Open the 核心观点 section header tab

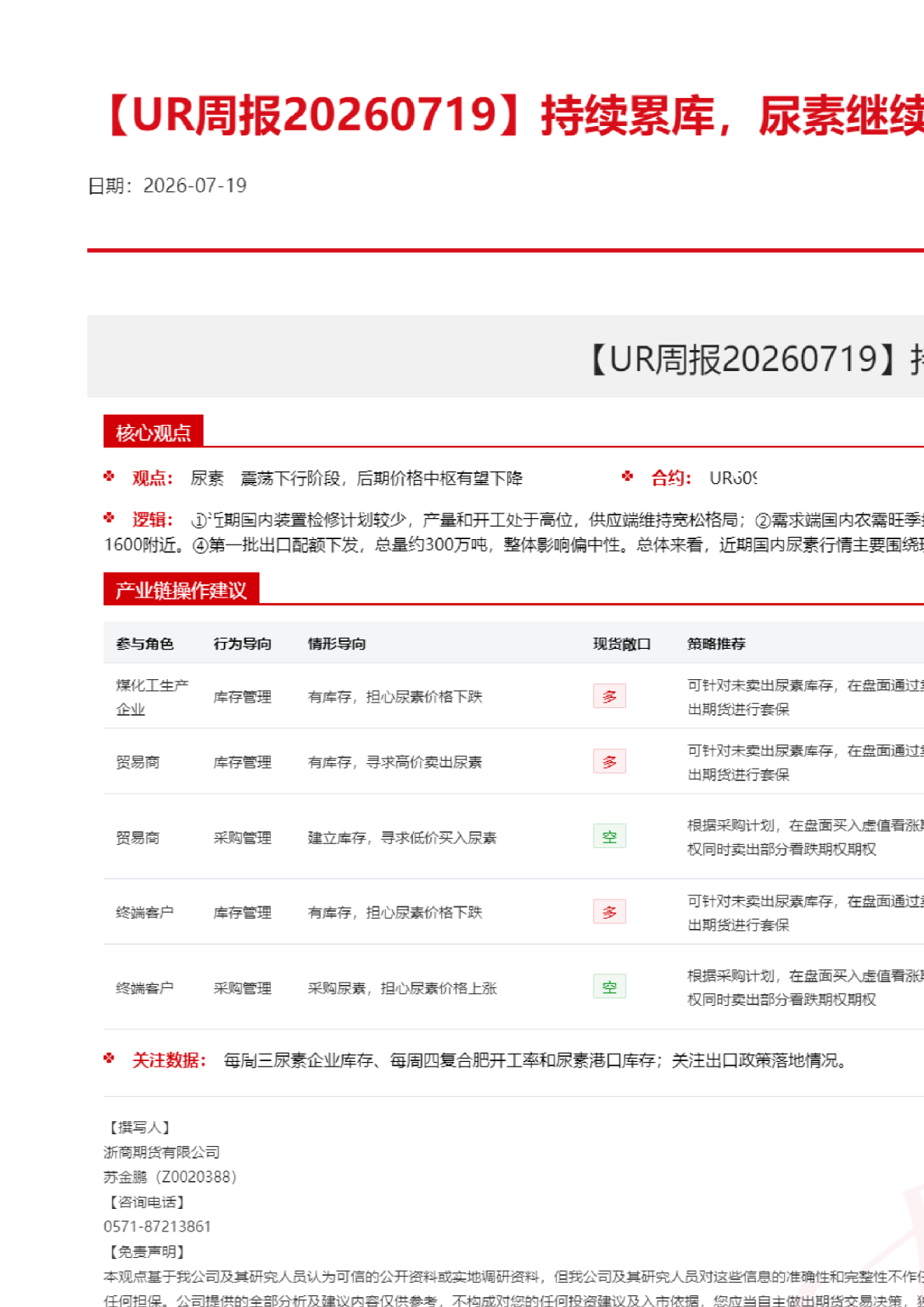[x=153, y=432]
